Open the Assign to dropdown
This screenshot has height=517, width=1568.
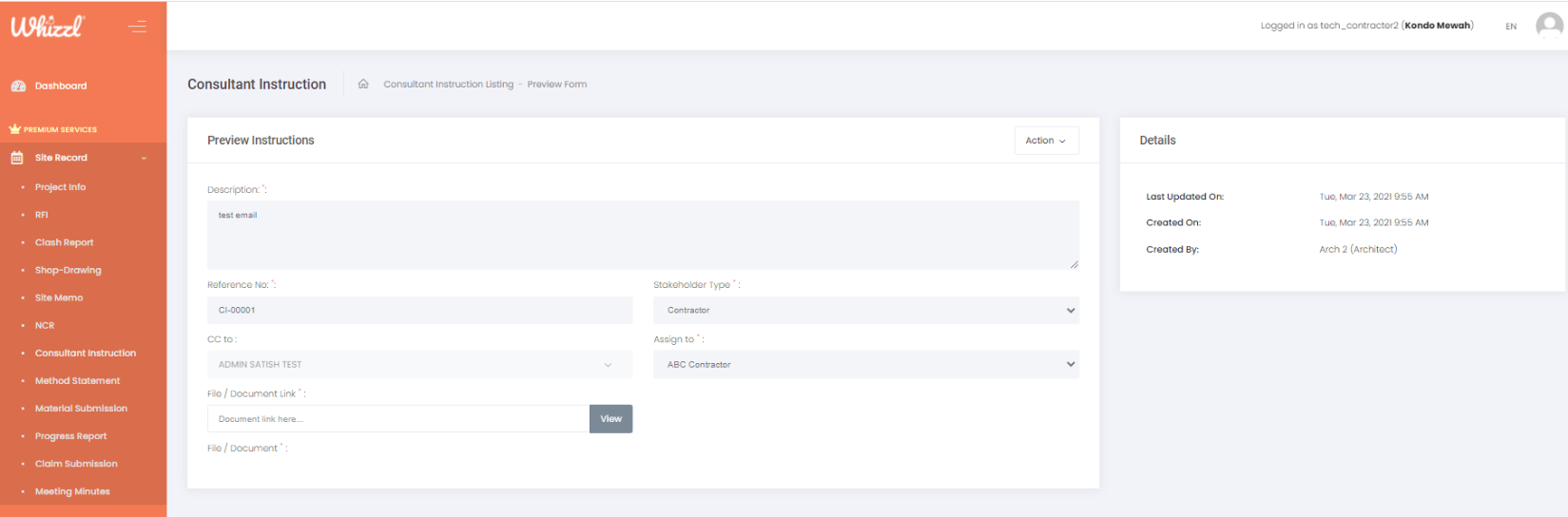(x=865, y=365)
